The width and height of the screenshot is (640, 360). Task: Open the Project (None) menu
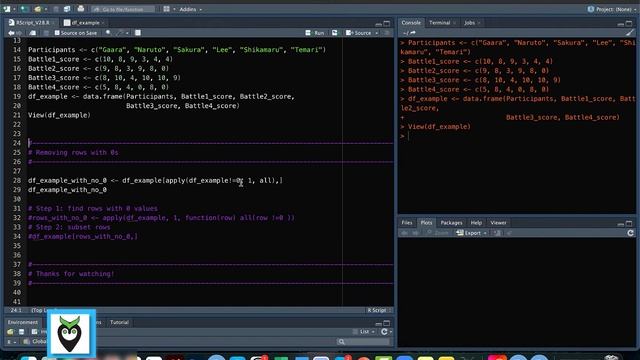click(x=612, y=9)
